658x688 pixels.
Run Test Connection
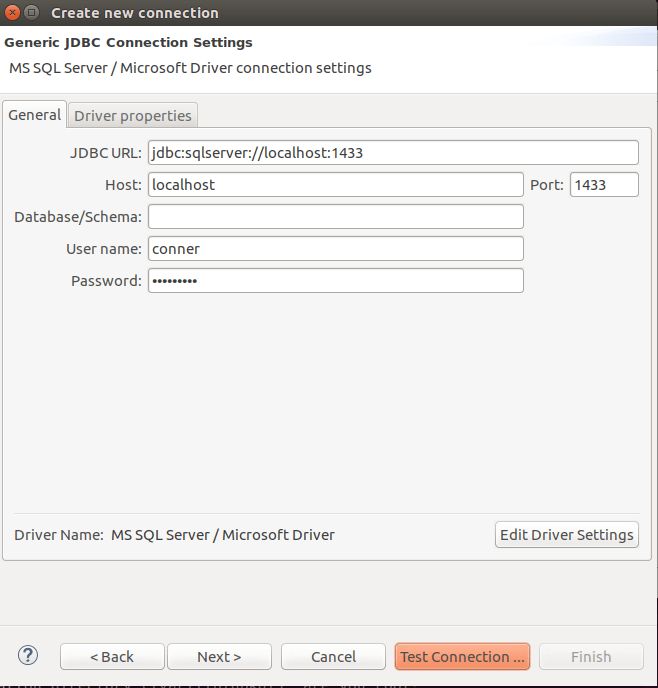coord(462,657)
